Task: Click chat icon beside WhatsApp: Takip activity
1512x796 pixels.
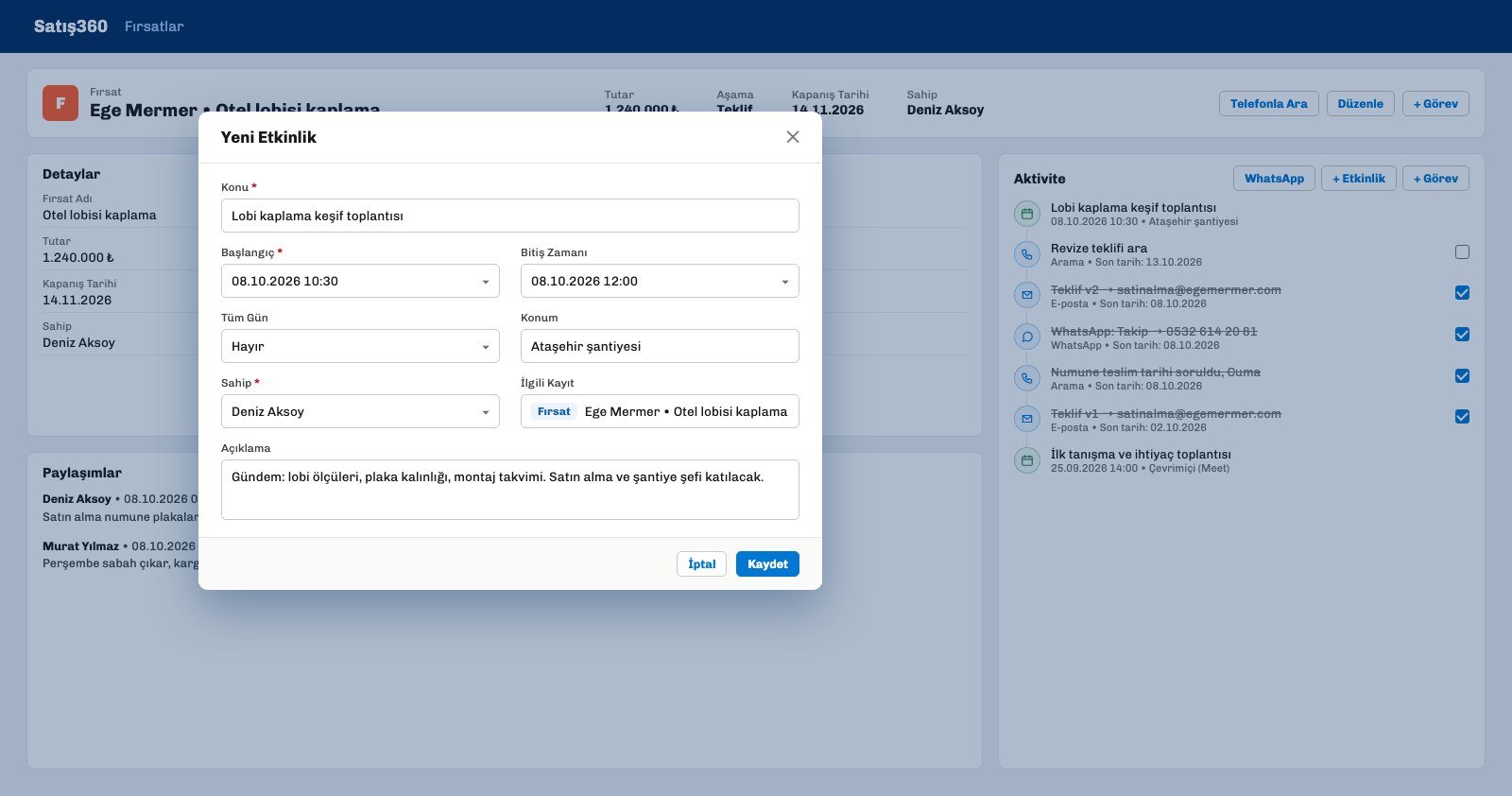Action: [x=1027, y=337]
